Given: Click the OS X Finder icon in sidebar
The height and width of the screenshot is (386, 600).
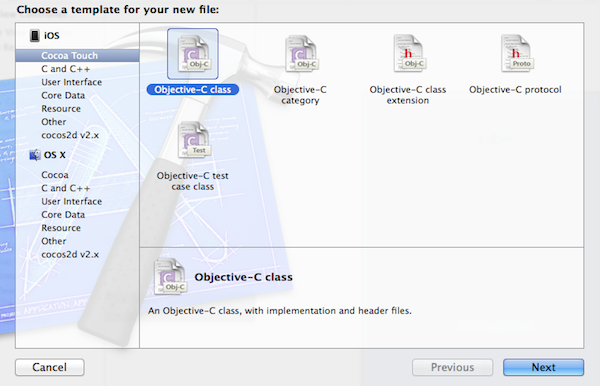Looking at the screenshot, I should (35, 155).
